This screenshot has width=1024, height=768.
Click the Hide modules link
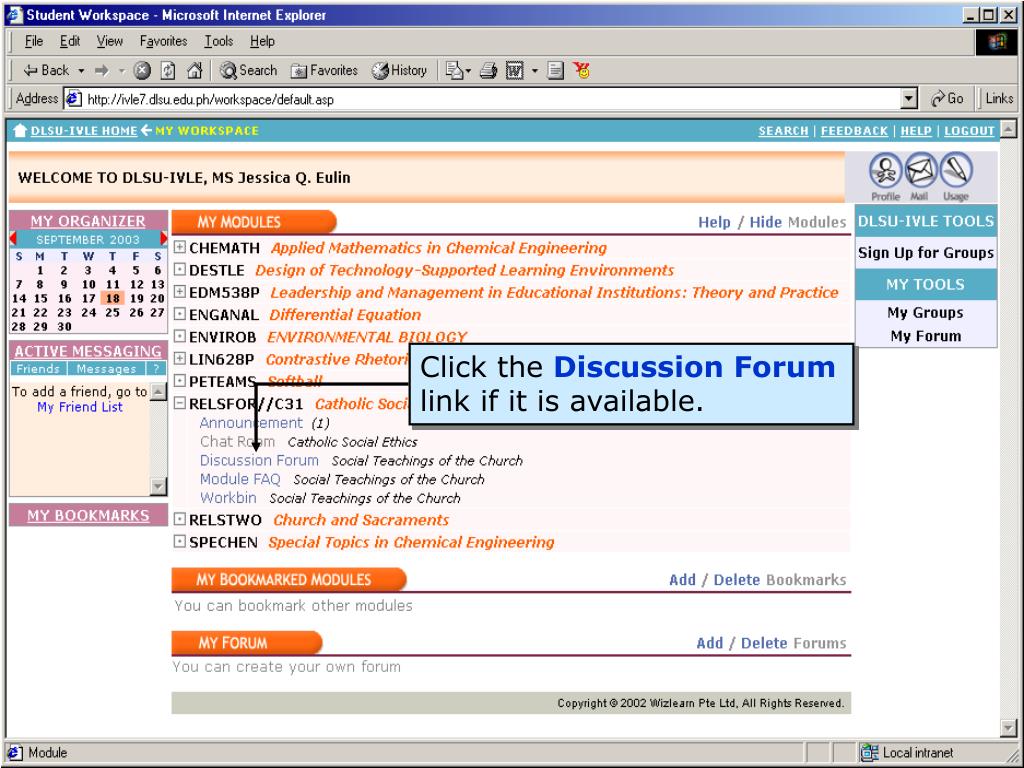pos(765,222)
